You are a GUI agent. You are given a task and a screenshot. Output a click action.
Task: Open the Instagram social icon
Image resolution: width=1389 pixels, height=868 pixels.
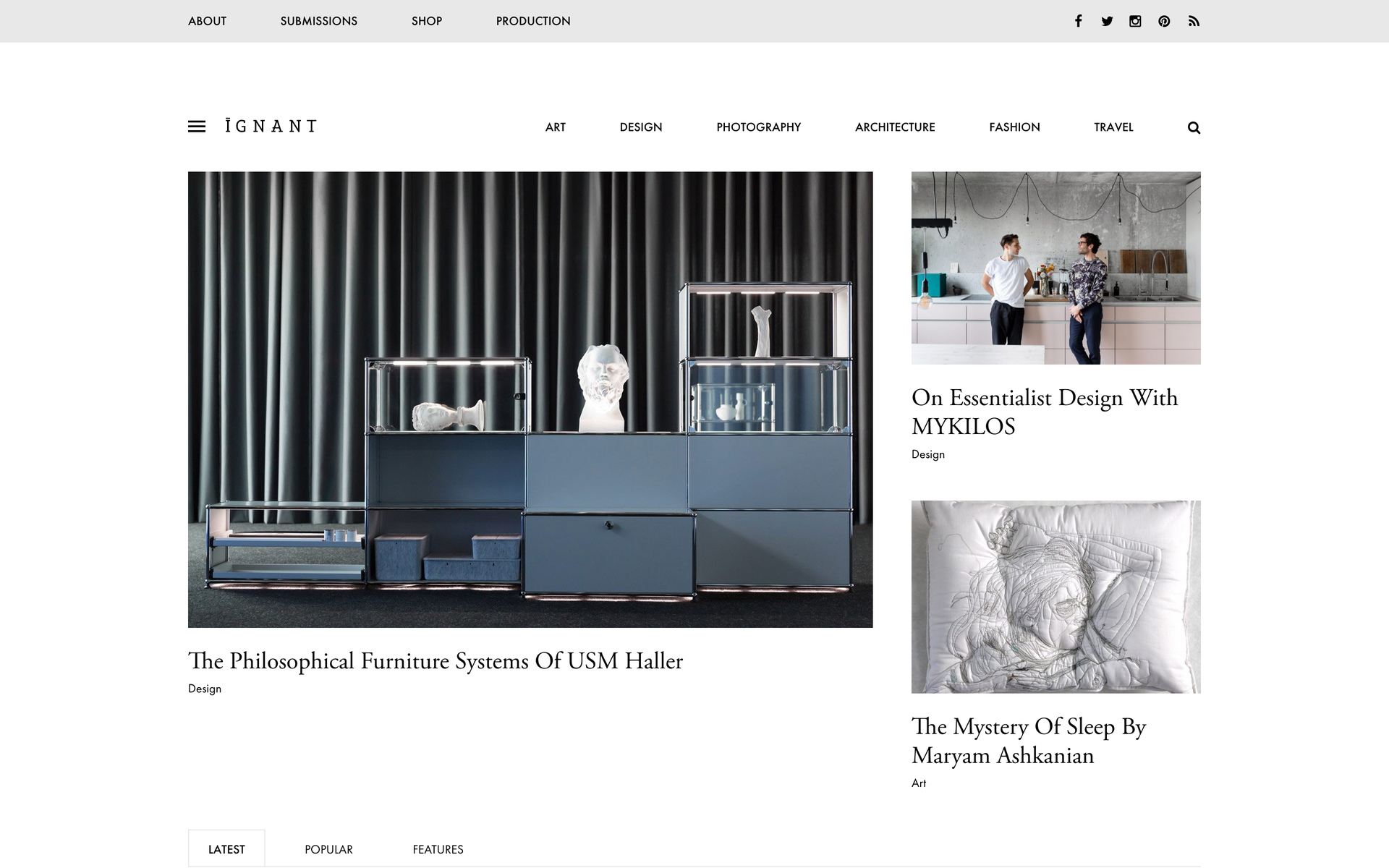point(1135,21)
